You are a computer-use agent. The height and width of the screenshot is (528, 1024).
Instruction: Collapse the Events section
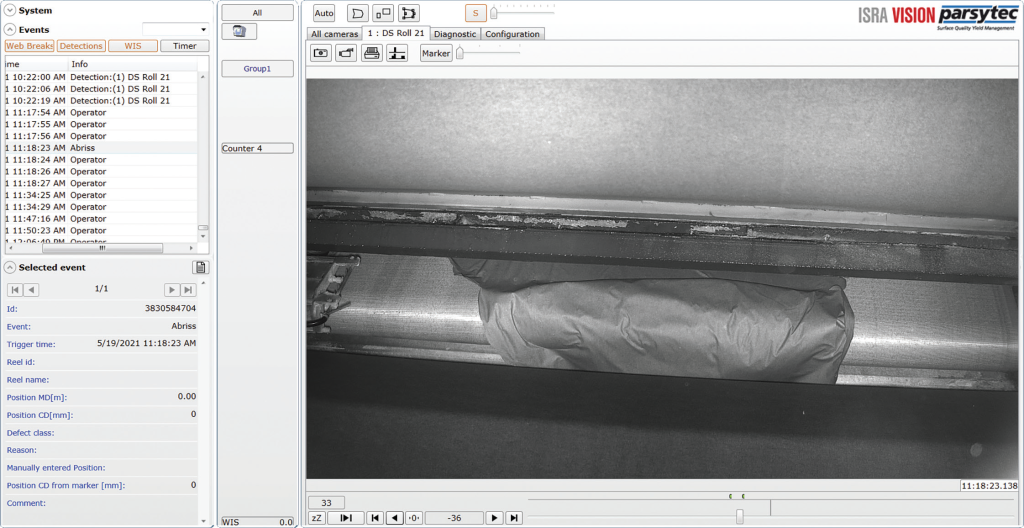pos(10,29)
